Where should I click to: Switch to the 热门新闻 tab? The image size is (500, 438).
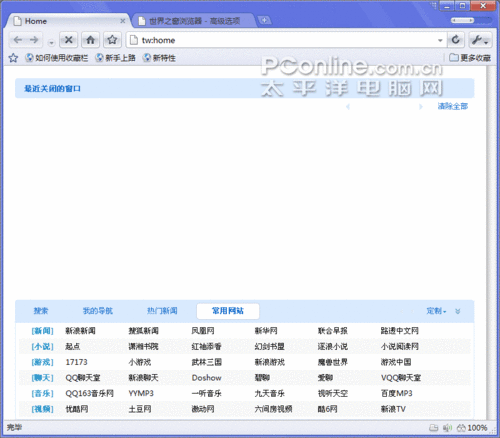(162, 311)
